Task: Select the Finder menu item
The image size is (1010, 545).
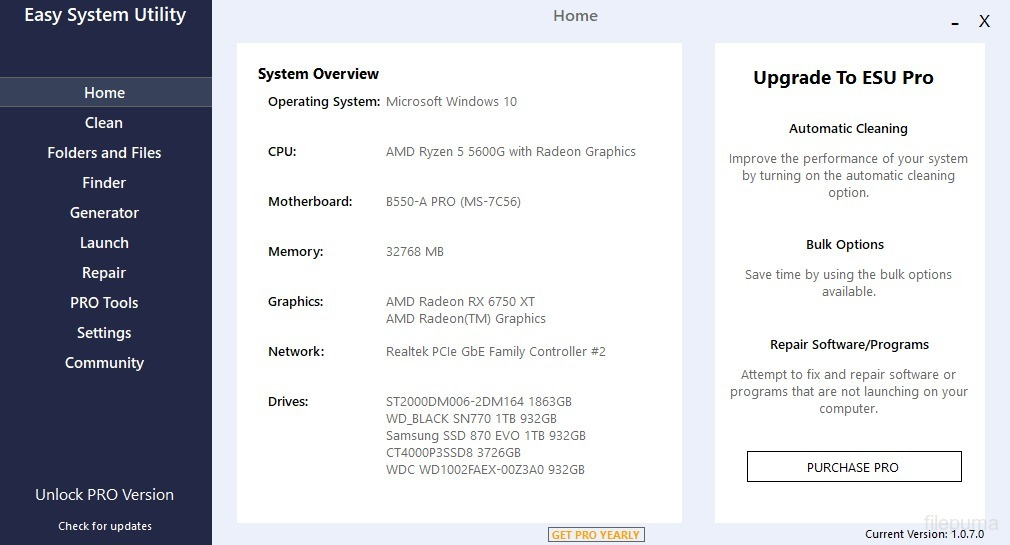Action: (x=104, y=182)
